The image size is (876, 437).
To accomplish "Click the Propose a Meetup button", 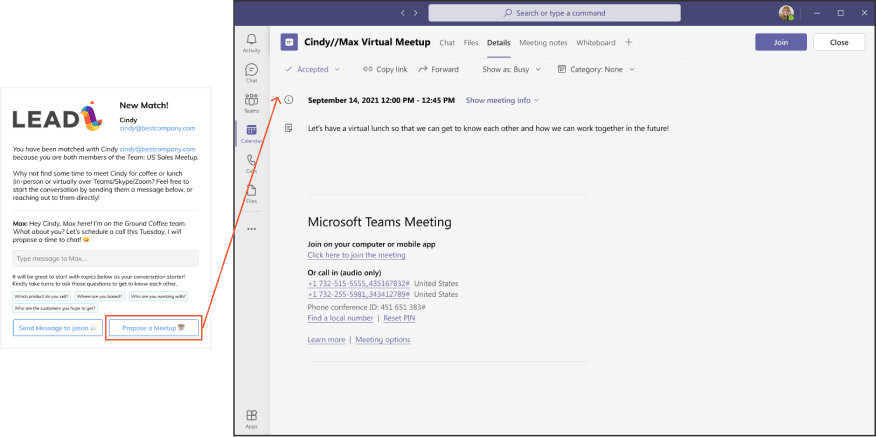I will click(x=154, y=327).
